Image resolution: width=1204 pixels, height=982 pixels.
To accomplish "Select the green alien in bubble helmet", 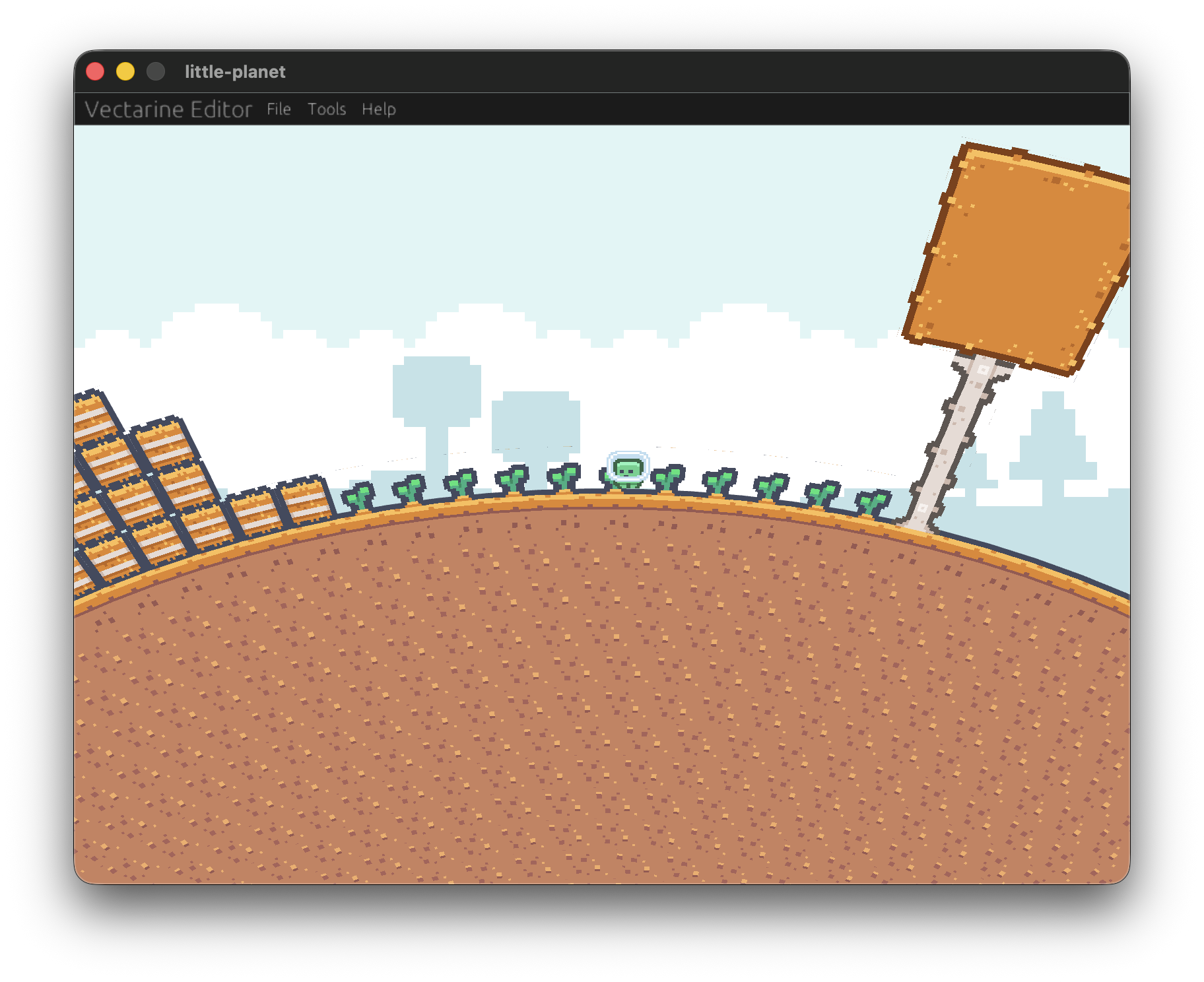I will [628, 471].
